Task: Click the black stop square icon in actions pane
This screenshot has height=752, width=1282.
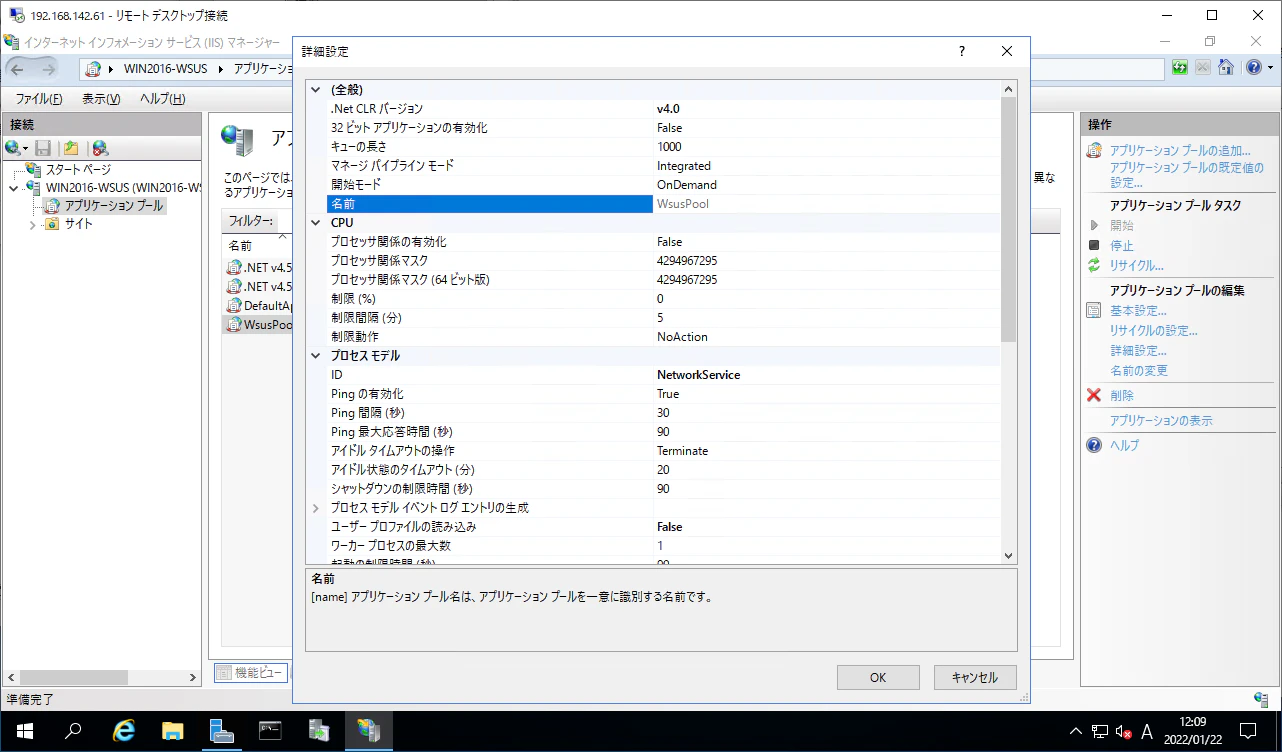Action: (1094, 245)
